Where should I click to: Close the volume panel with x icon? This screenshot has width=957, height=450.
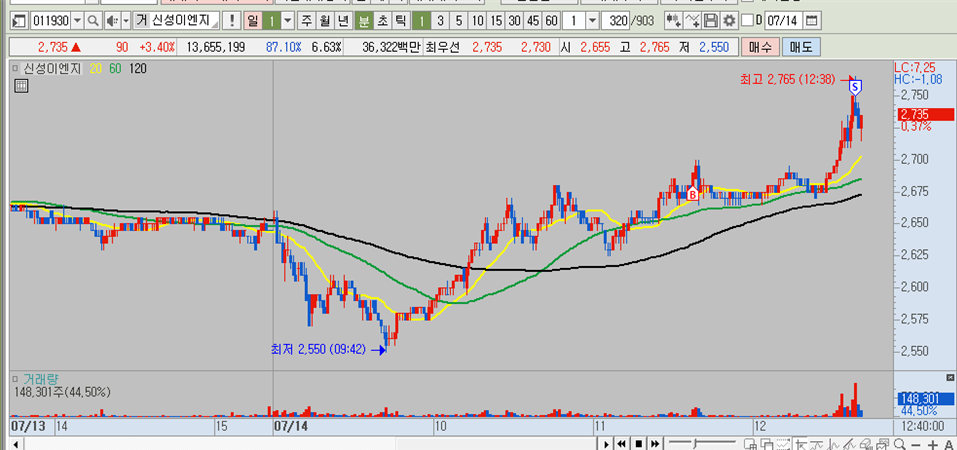[x=949, y=379]
